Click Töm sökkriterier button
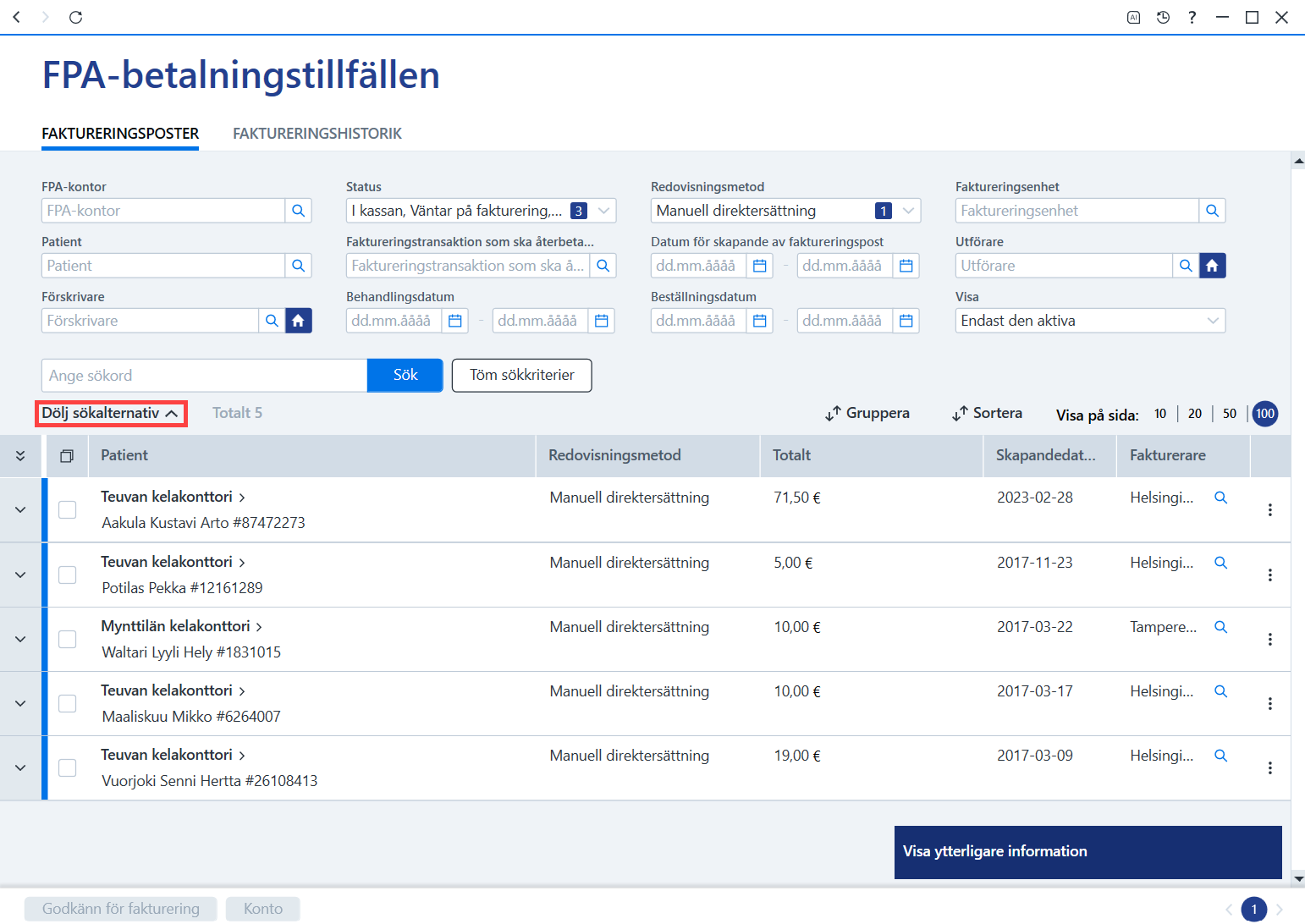Image resolution: width=1305 pixels, height=924 pixels. tap(522, 375)
